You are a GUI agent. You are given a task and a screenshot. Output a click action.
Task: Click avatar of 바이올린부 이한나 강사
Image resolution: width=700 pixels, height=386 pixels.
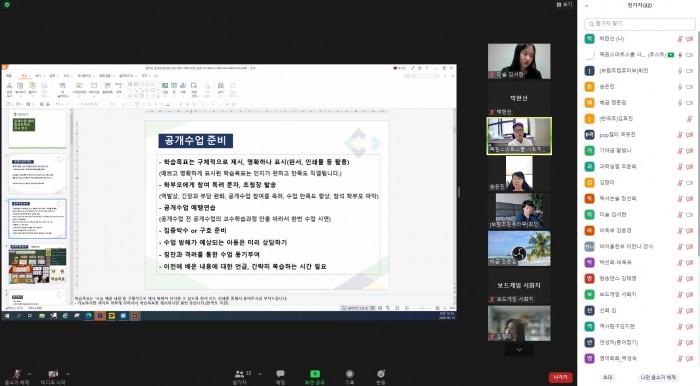[590, 246]
